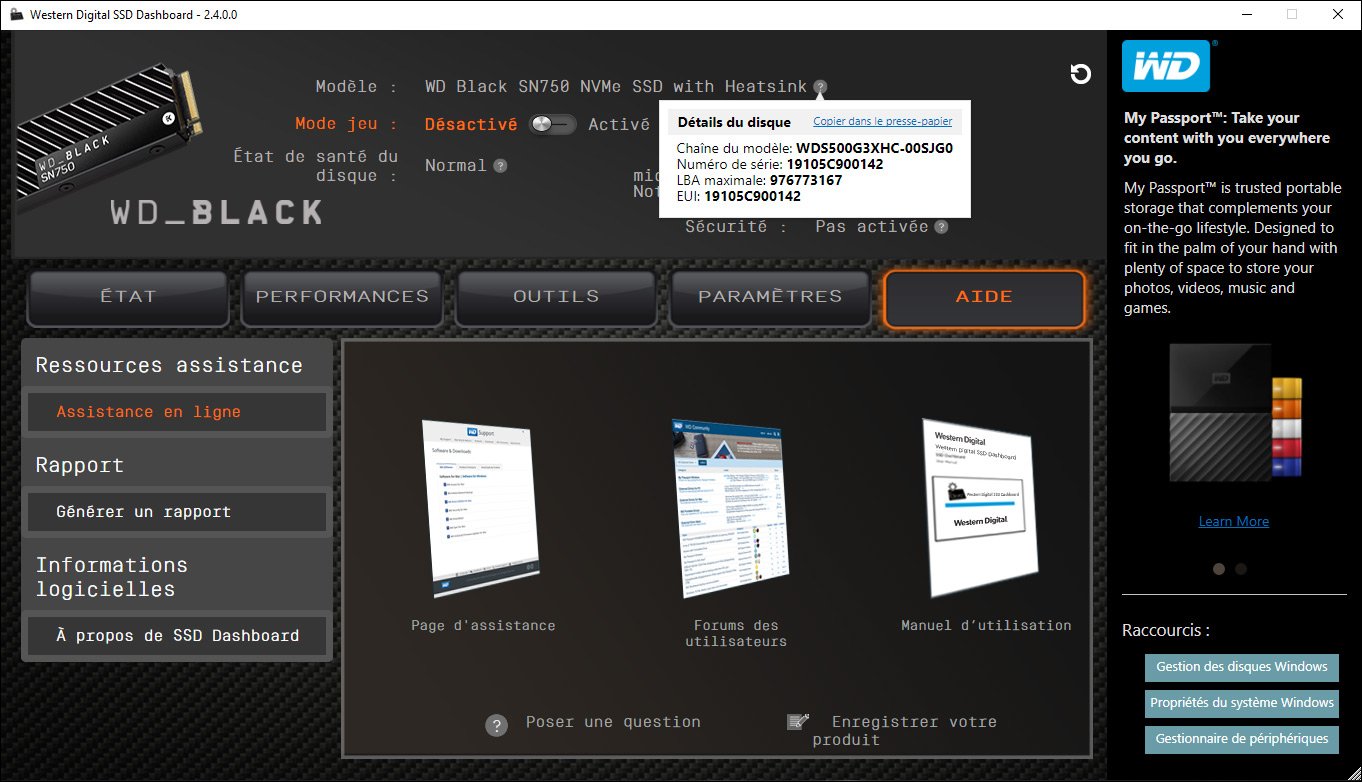Click the help icon next to Pas activée
1362x782 pixels.
pyautogui.click(x=941, y=227)
